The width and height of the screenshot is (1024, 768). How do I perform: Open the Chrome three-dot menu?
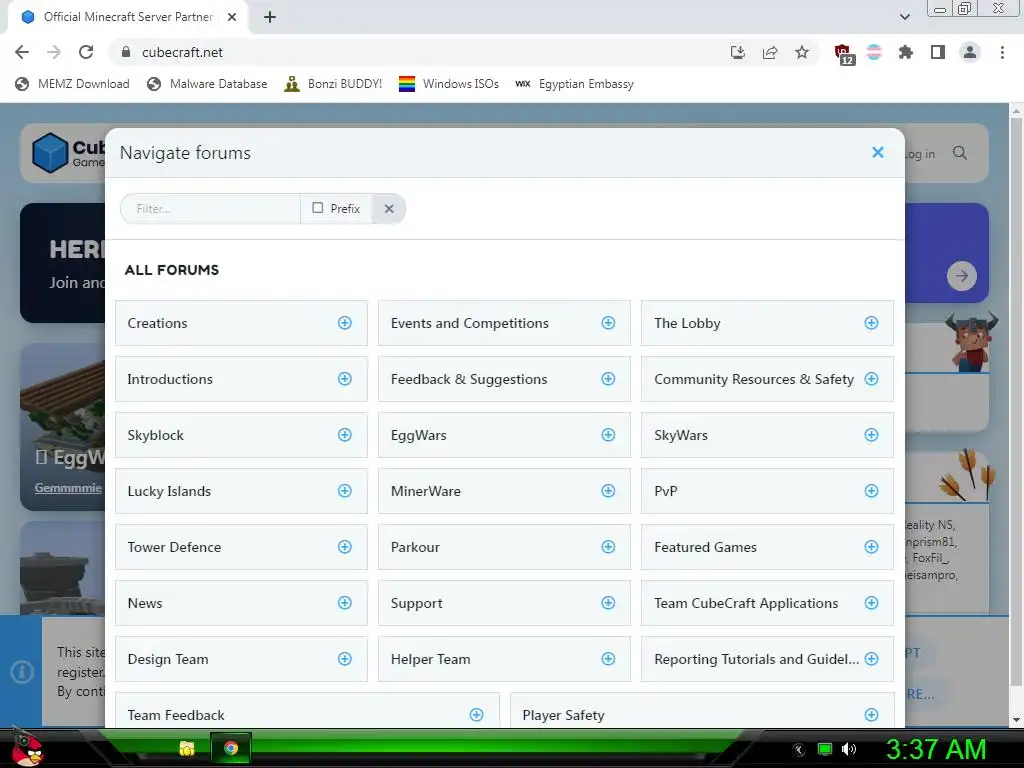1002,52
